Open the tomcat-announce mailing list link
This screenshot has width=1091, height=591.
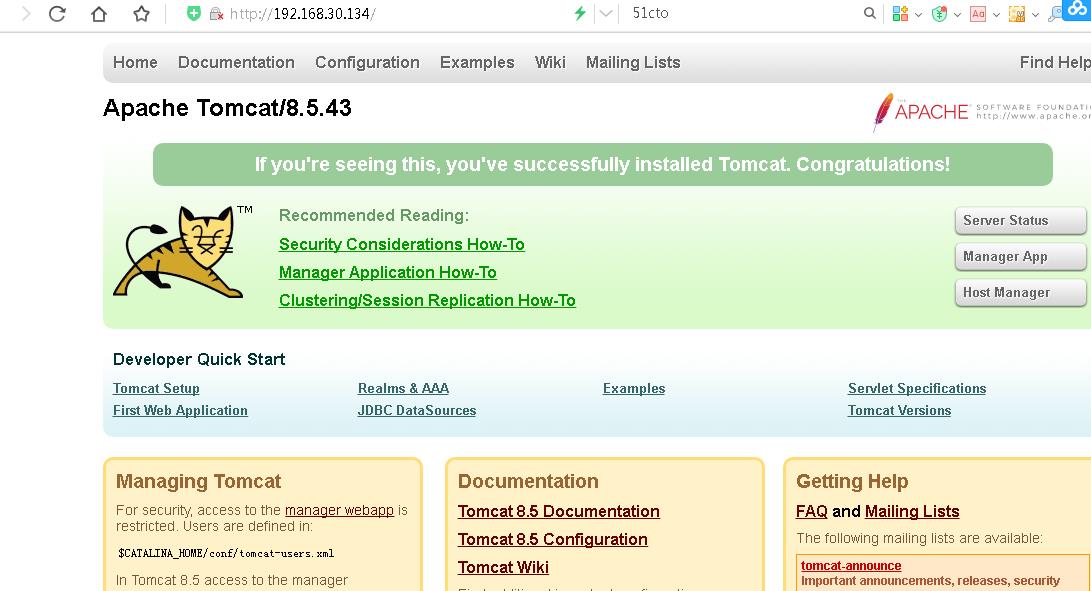coord(851,566)
